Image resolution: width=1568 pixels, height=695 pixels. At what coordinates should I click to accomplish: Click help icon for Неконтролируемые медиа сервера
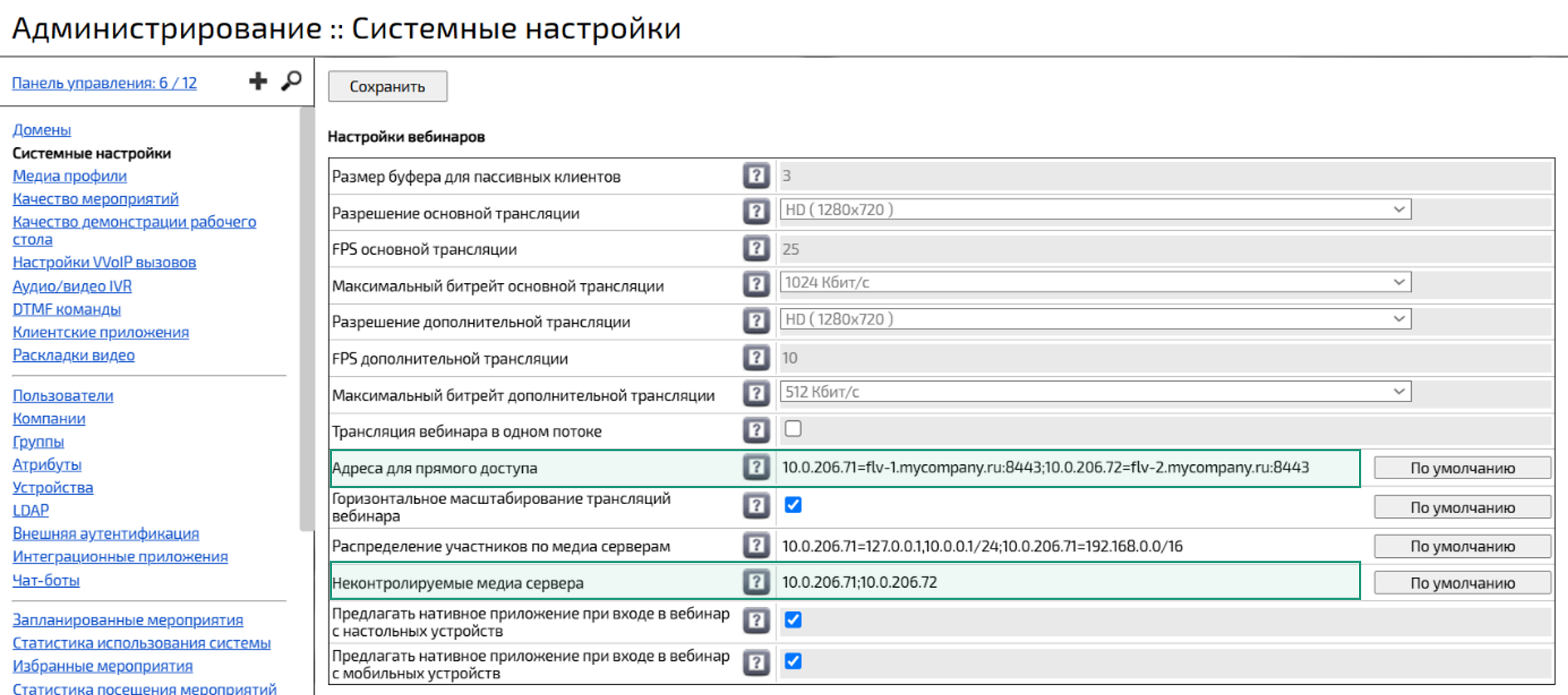pyautogui.click(x=755, y=583)
